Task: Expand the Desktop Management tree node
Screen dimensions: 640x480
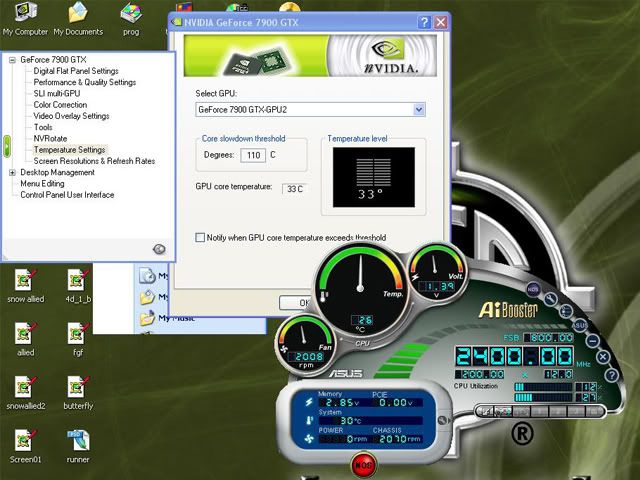Action: [x=12, y=173]
